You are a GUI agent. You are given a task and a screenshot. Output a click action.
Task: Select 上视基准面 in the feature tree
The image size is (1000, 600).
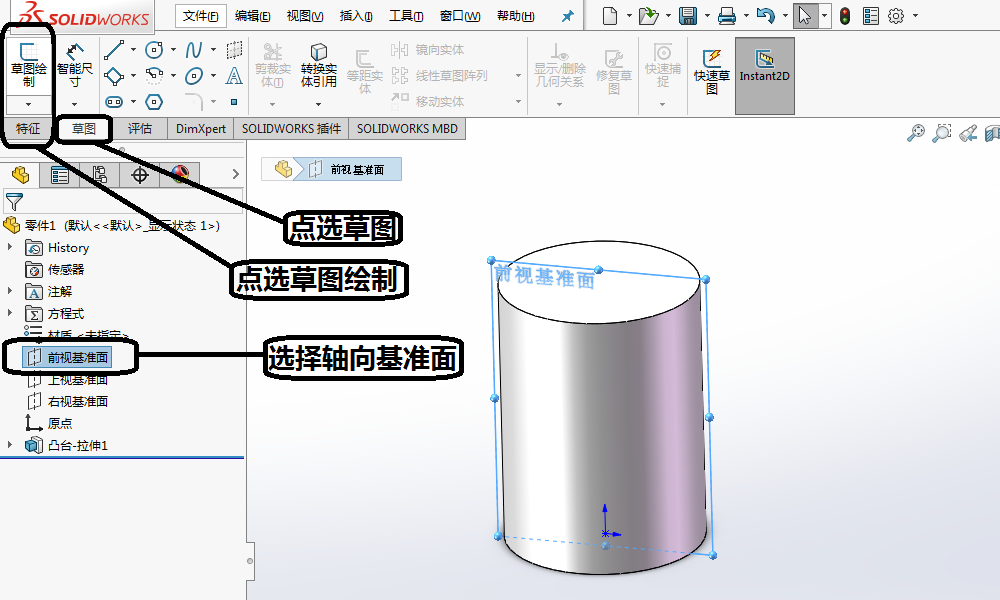(77, 380)
